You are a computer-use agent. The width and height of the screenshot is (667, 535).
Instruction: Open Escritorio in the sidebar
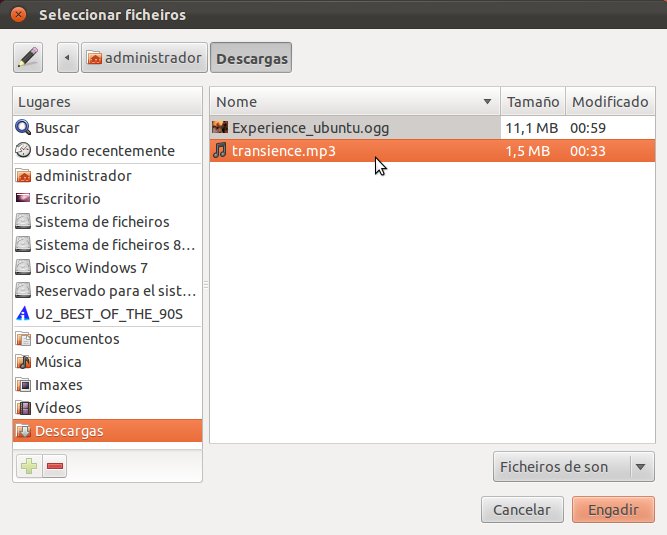point(108,199)
